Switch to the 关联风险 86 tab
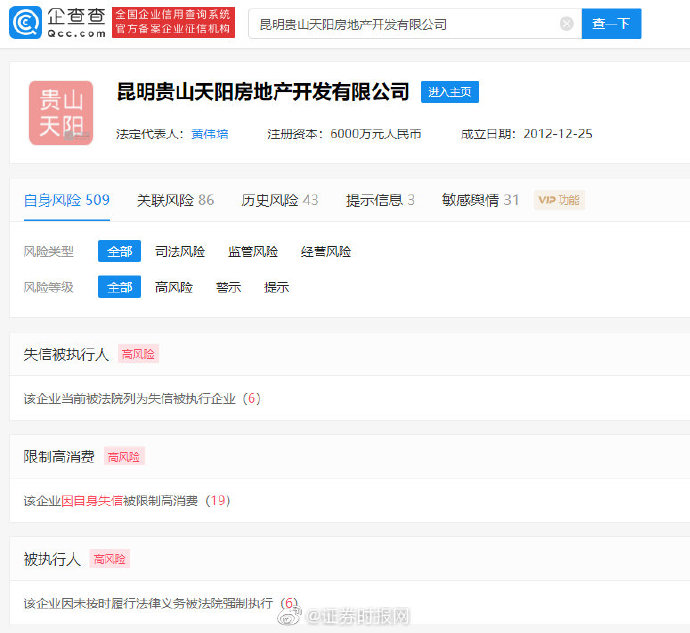Screen dimensions: 690x633 coord(175,200)
